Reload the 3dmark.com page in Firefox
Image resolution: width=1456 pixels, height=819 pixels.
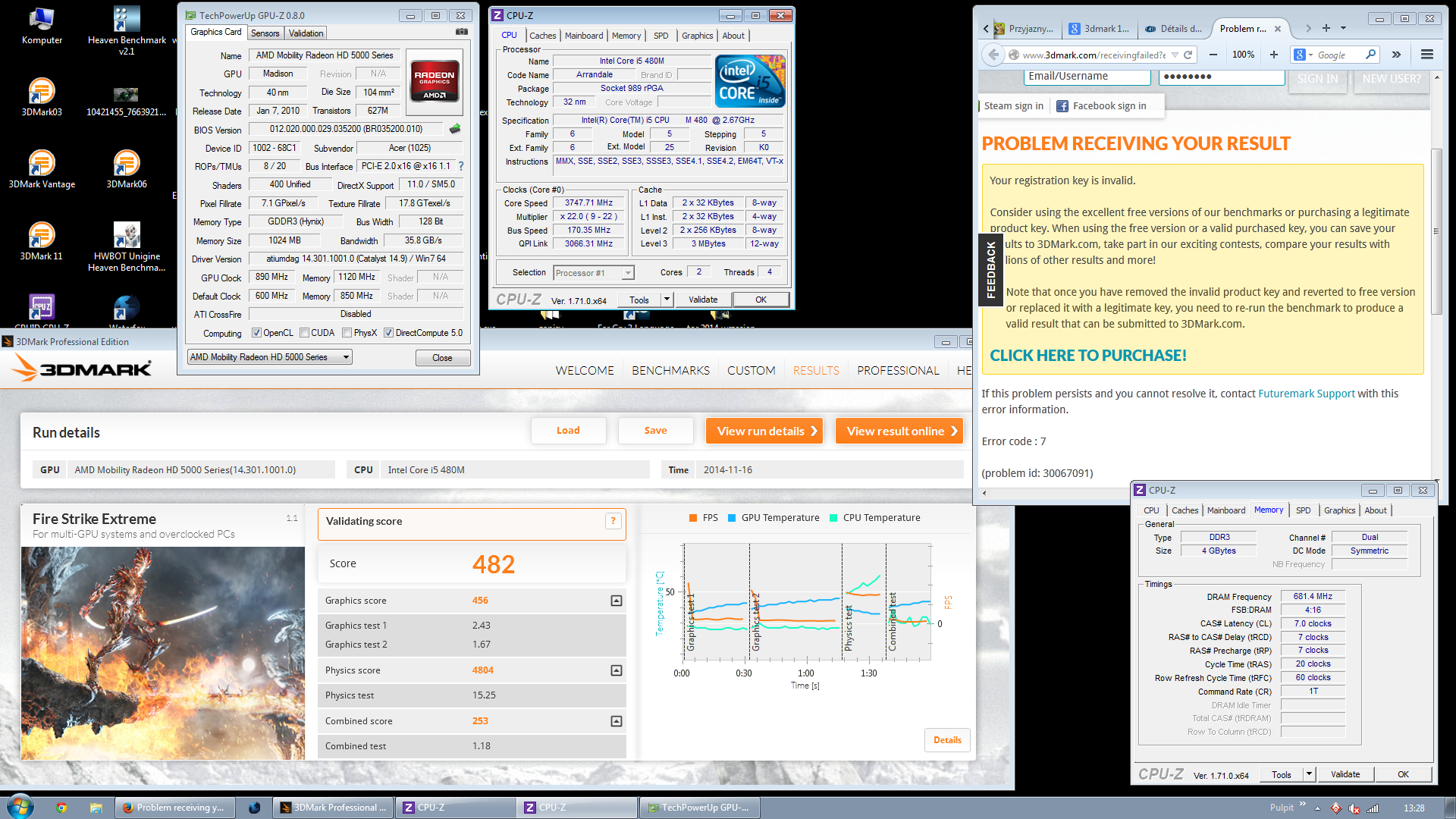(x=1188, y=55)
